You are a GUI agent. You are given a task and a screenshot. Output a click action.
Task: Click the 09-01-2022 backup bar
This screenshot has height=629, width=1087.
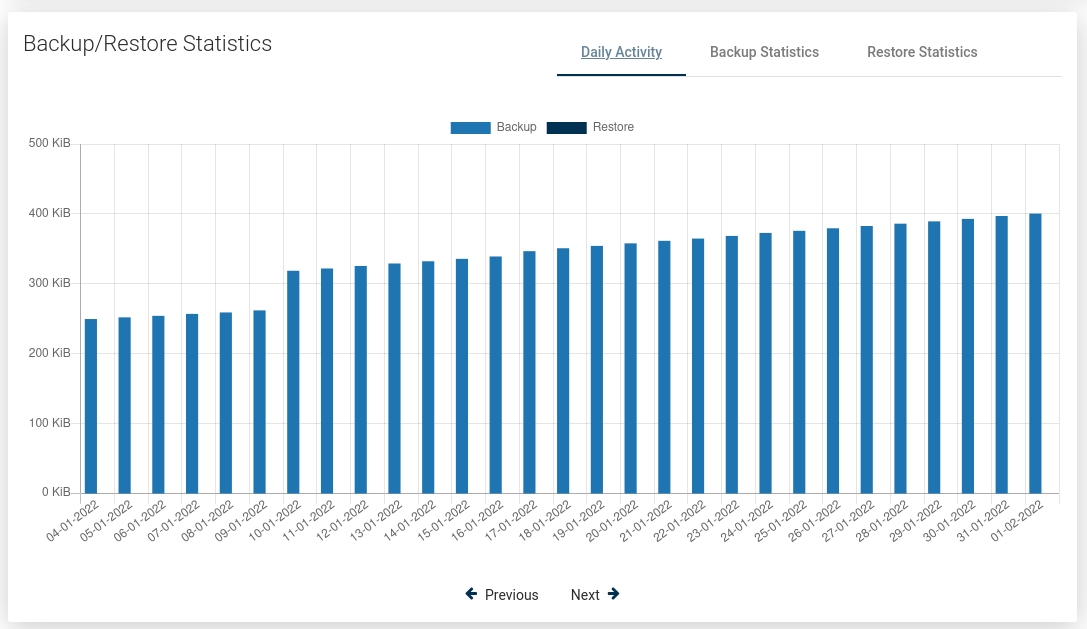259,401
